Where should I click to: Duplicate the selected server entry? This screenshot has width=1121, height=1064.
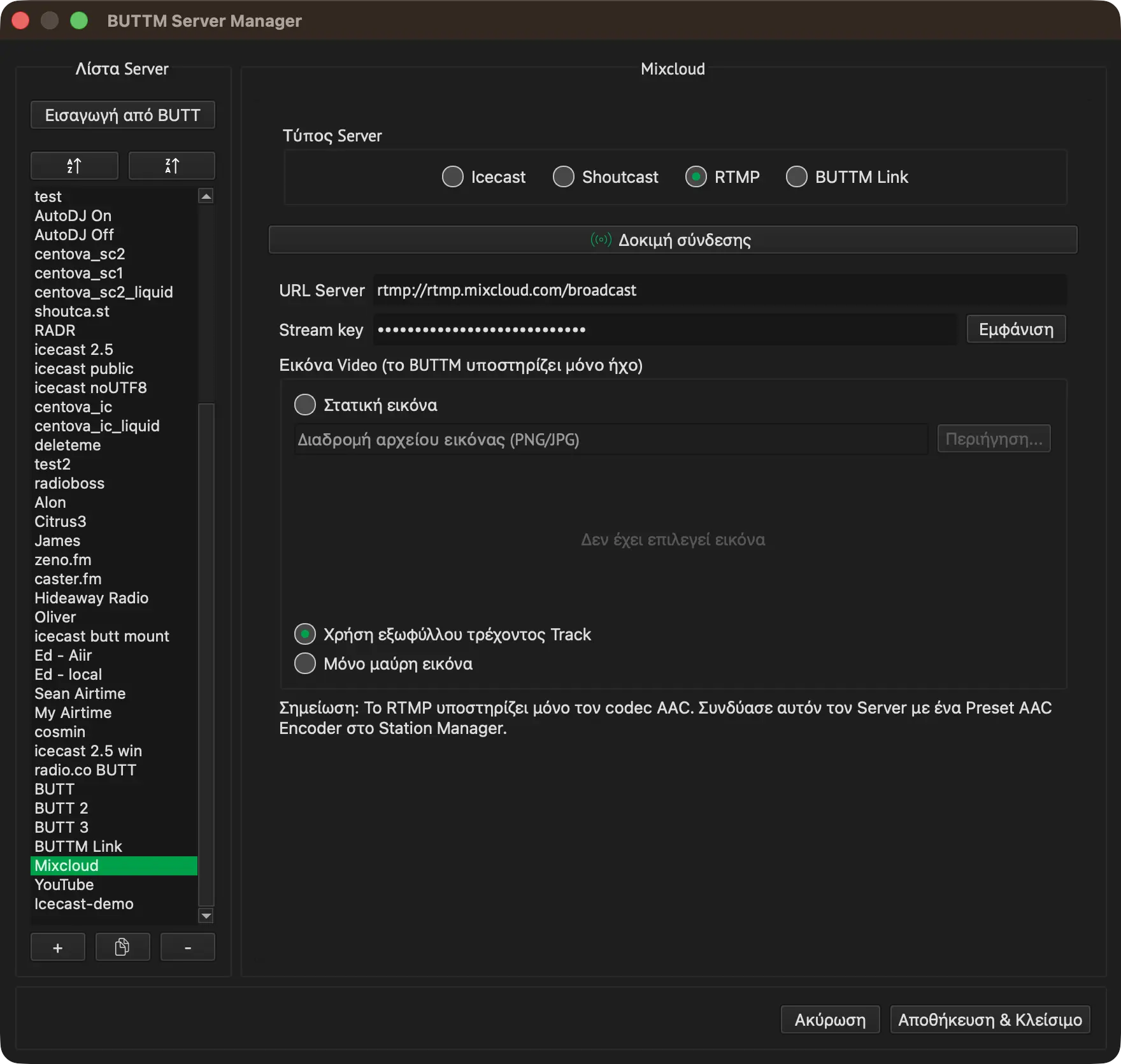122,947
